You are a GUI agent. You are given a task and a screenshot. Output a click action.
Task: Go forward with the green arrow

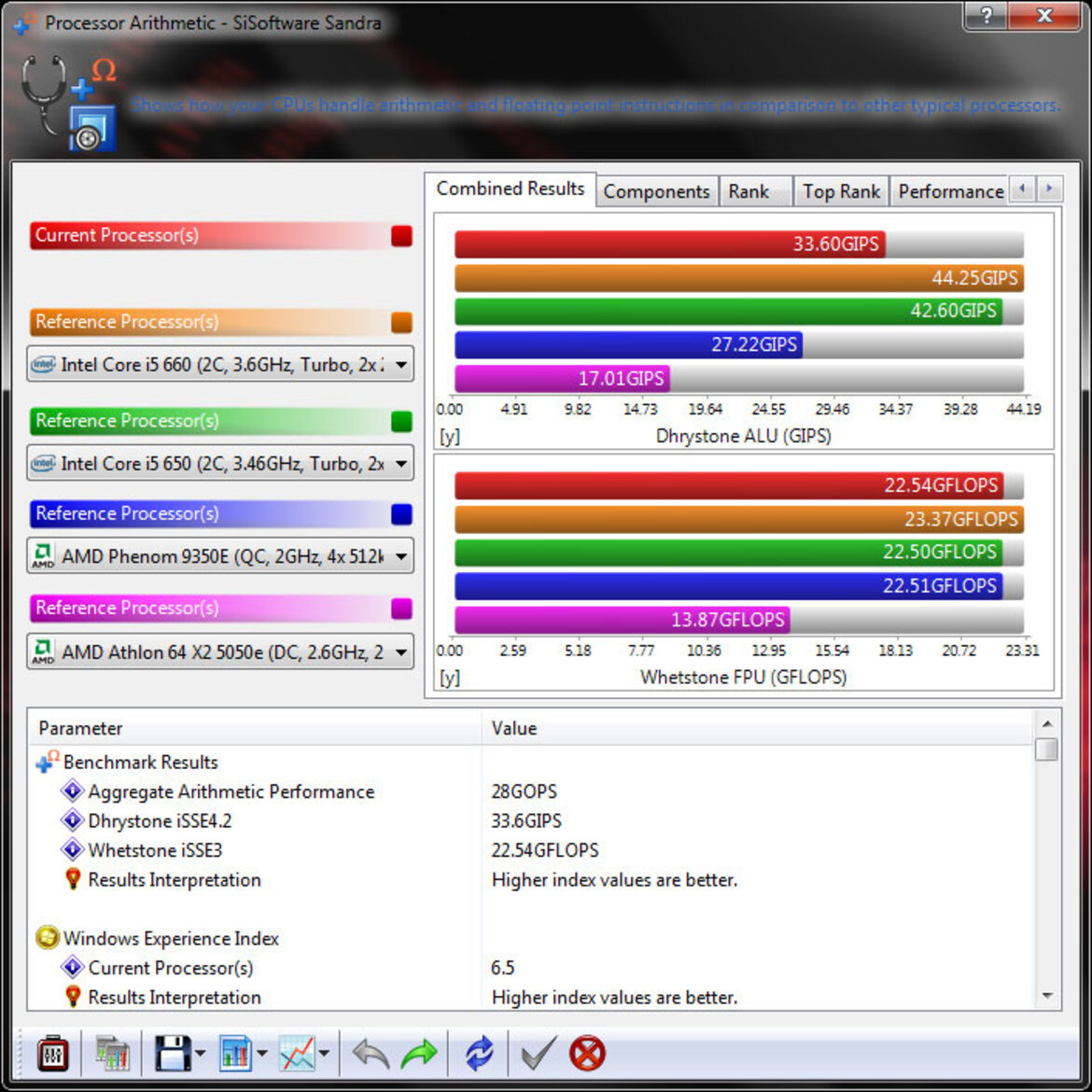(x=418, y=1053)
